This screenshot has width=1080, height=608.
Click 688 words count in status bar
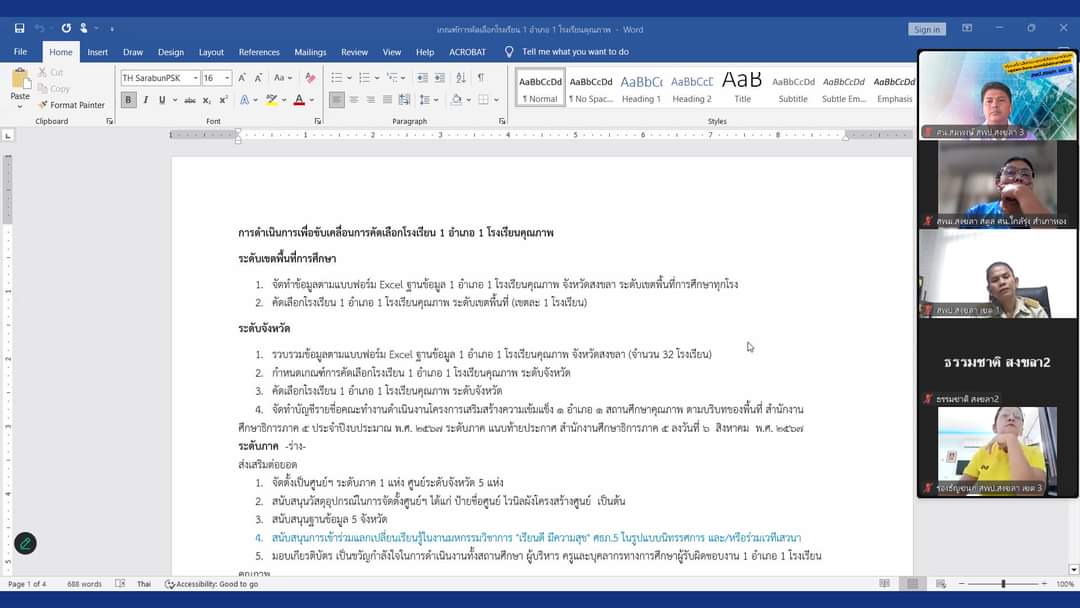(x=84, y=584)
